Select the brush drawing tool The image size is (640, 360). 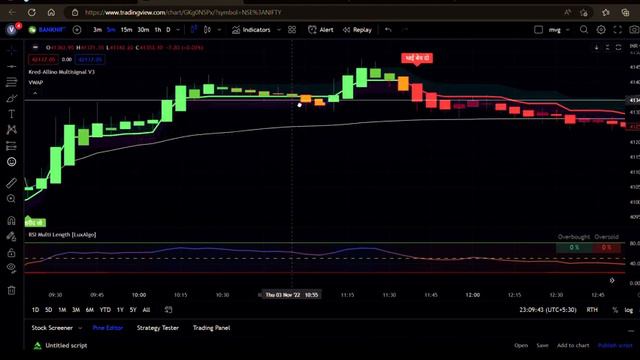click(11, 98)
